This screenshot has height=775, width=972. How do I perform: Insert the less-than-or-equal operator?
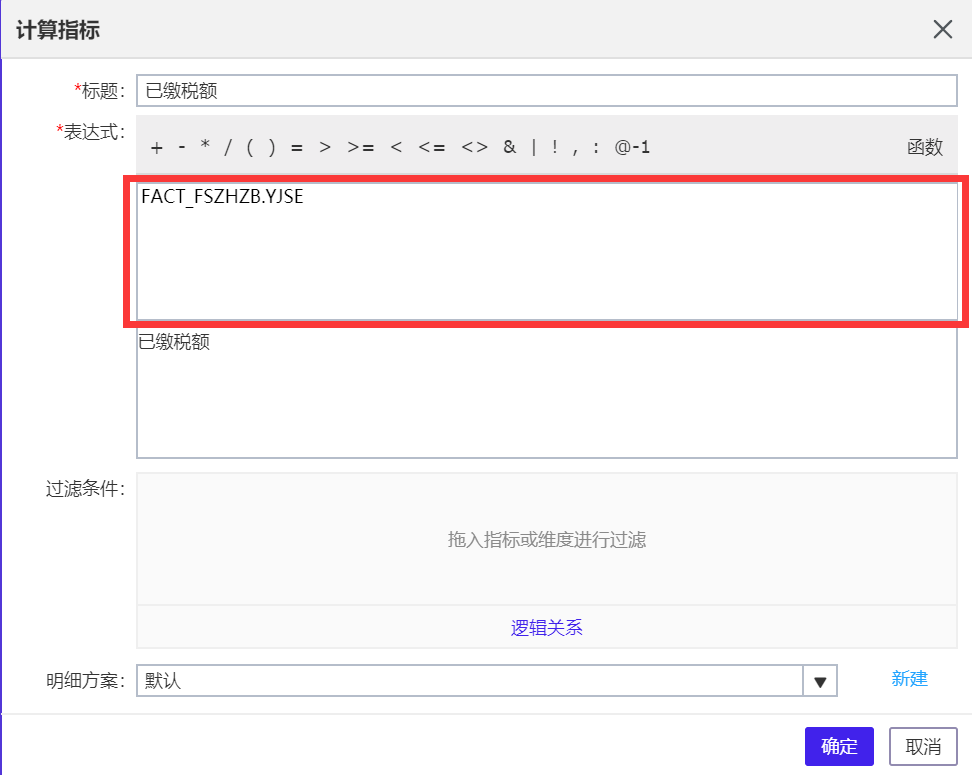pos(432,148)
